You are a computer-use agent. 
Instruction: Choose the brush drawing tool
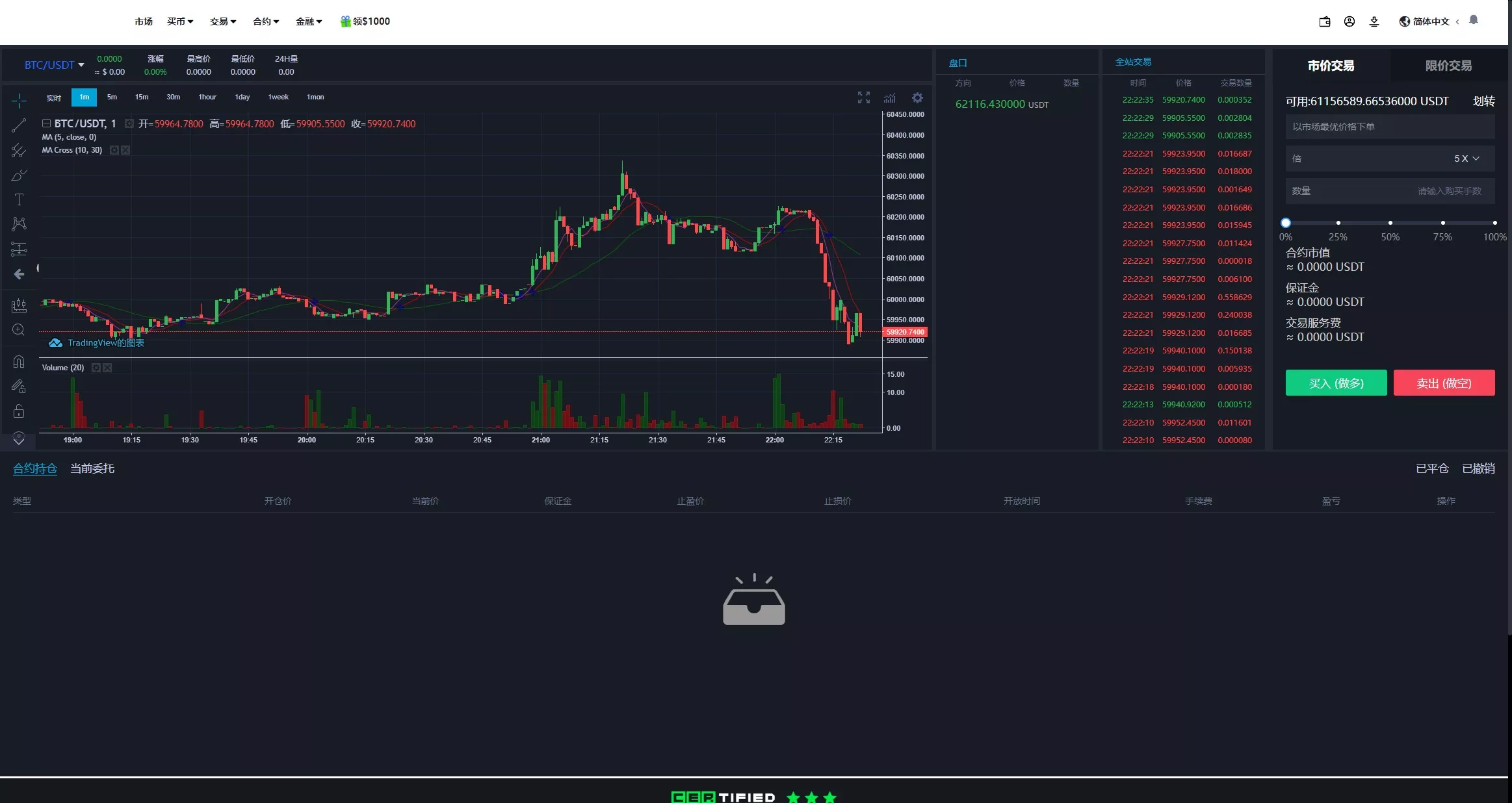[x=19, y=175]
